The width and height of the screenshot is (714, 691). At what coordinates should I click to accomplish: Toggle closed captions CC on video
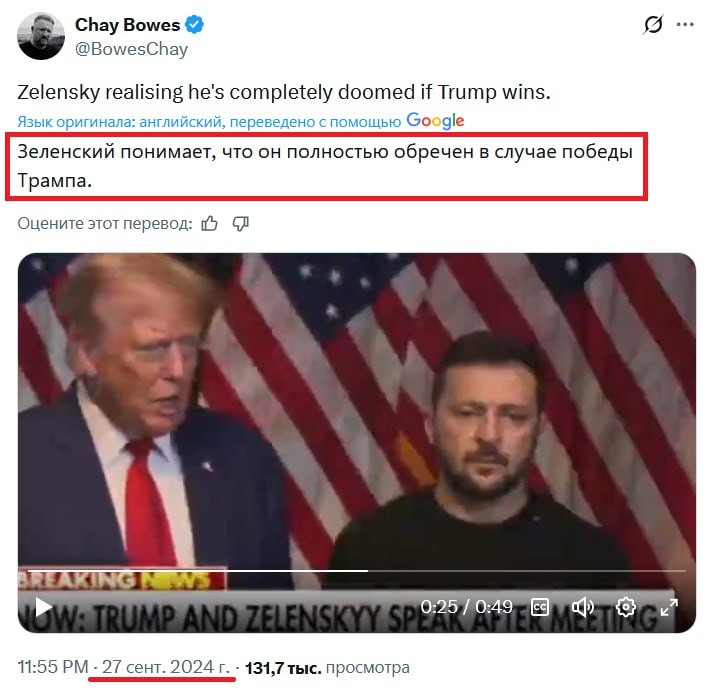click(540, 607)
